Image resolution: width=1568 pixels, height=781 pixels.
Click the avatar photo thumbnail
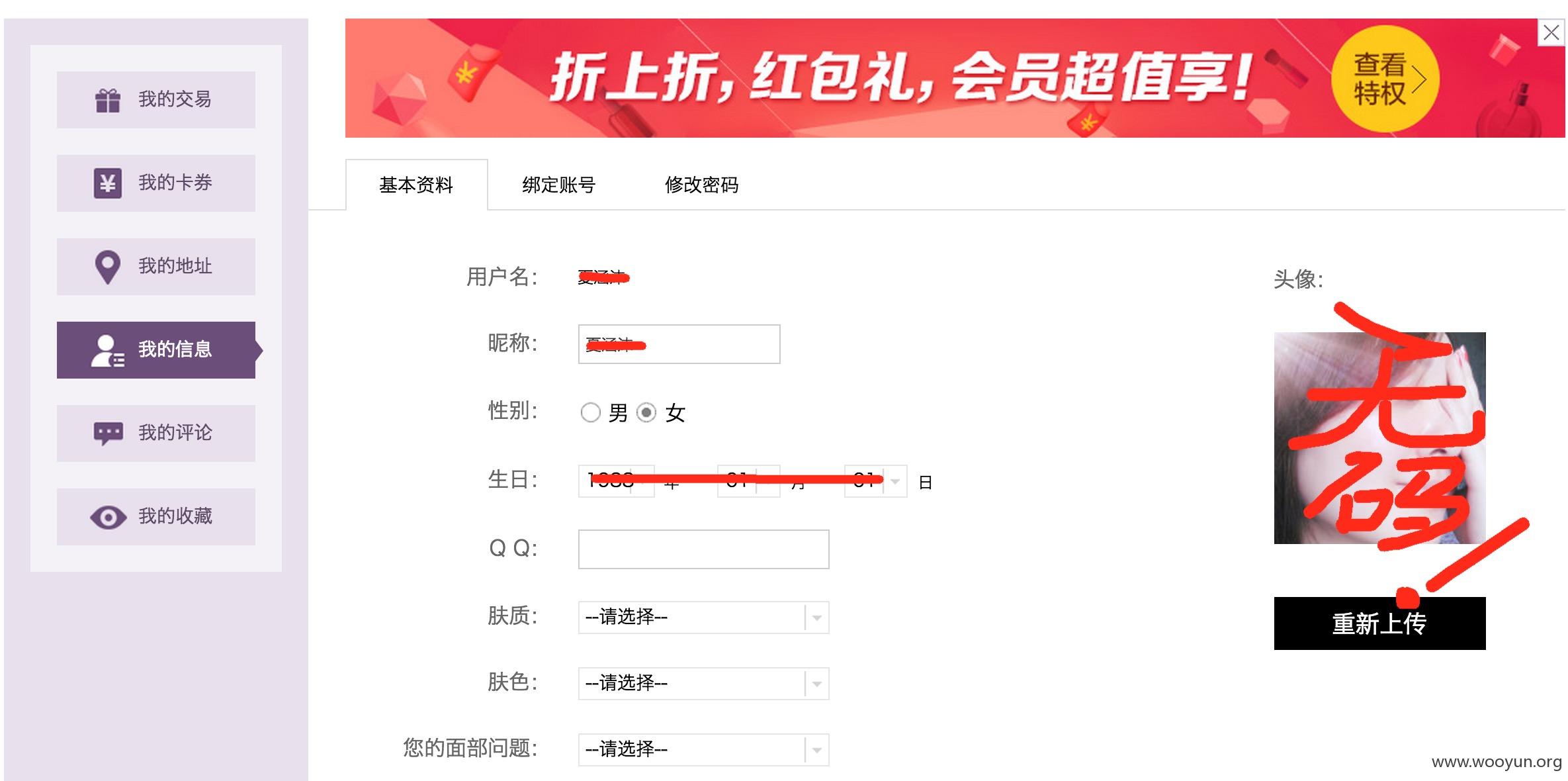(x=1379, y=438)
